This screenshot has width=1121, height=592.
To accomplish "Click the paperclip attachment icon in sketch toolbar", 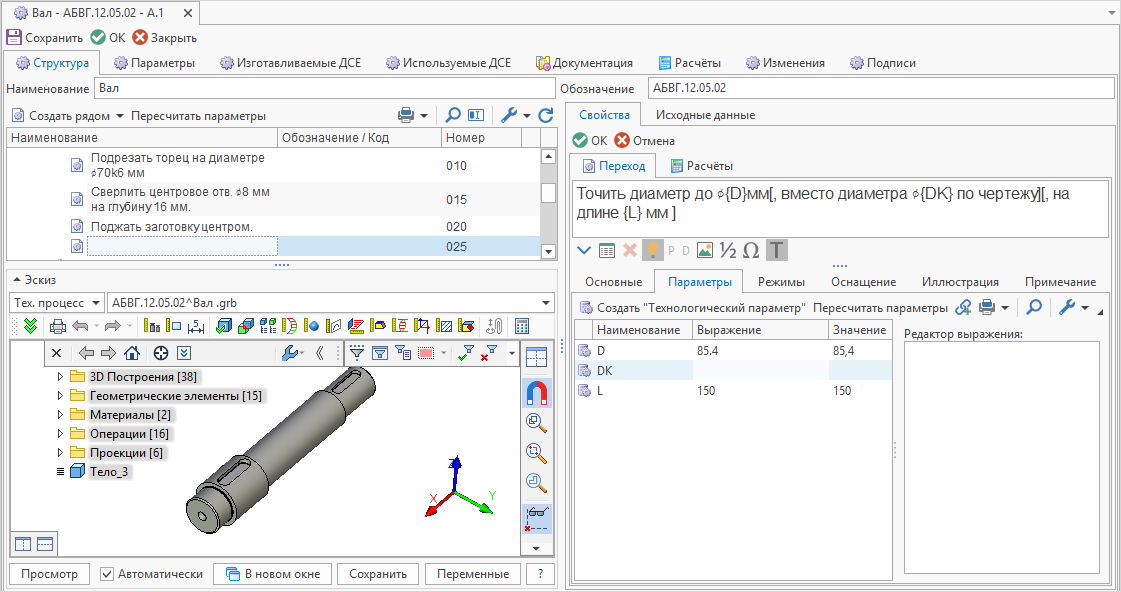I will coord(494,326).
